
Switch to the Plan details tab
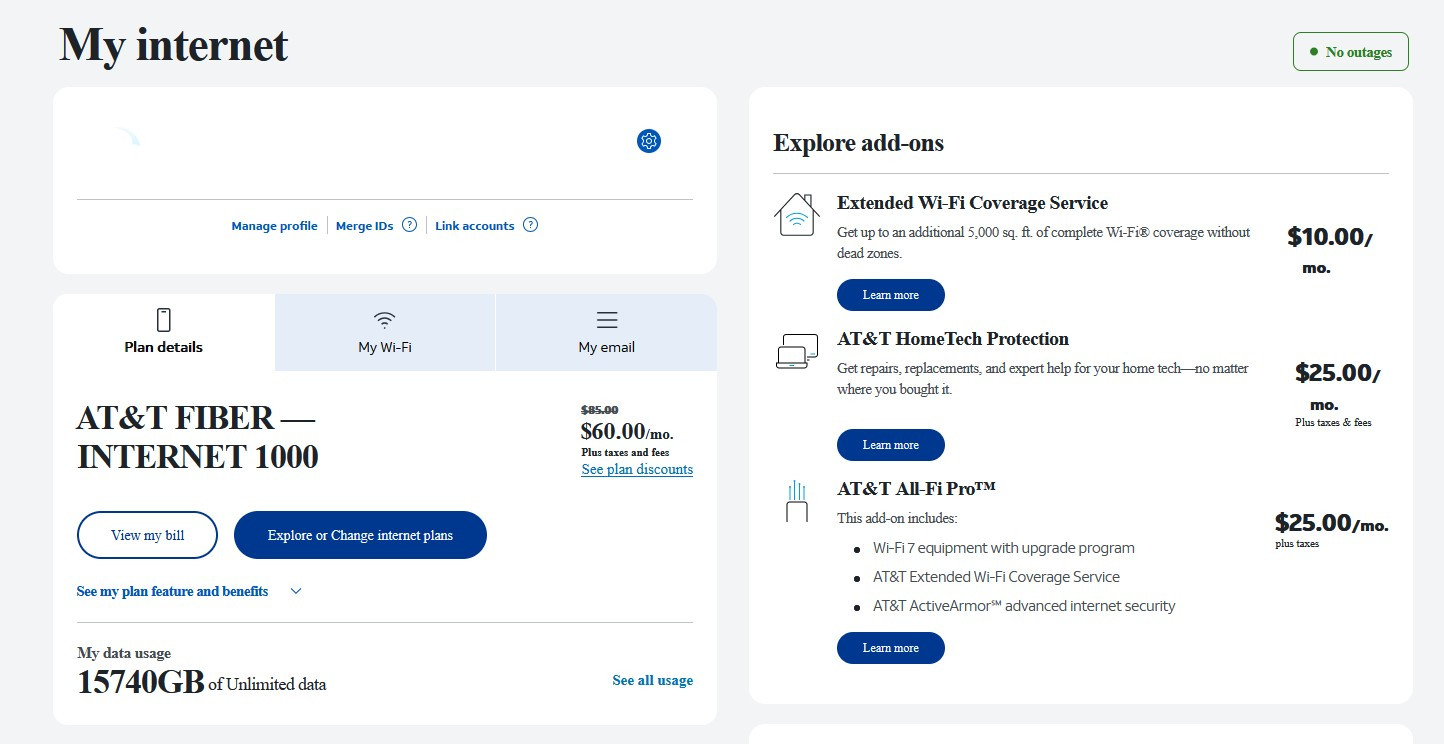(x=164, y=333)
